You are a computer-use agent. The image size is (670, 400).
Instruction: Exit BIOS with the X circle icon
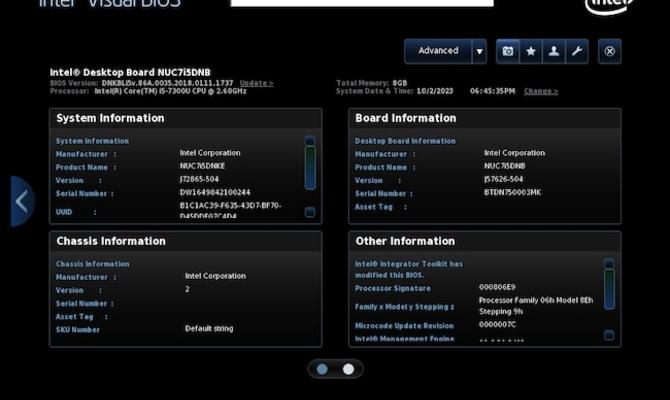coord(610,51)
